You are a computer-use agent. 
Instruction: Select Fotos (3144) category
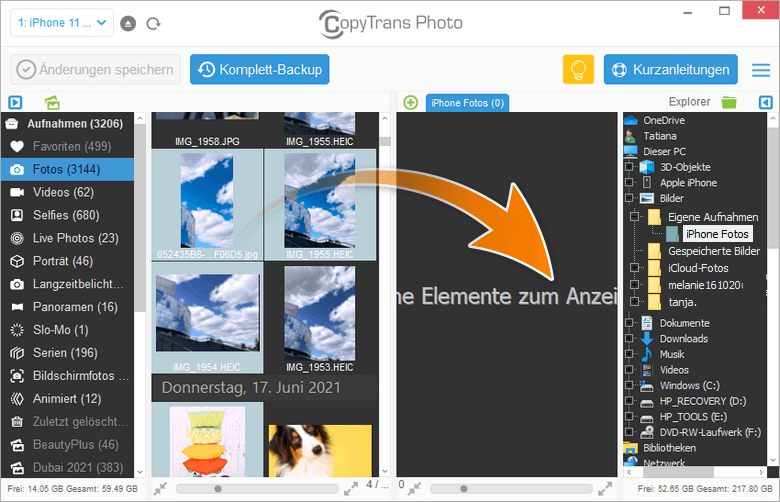point(68,169)
